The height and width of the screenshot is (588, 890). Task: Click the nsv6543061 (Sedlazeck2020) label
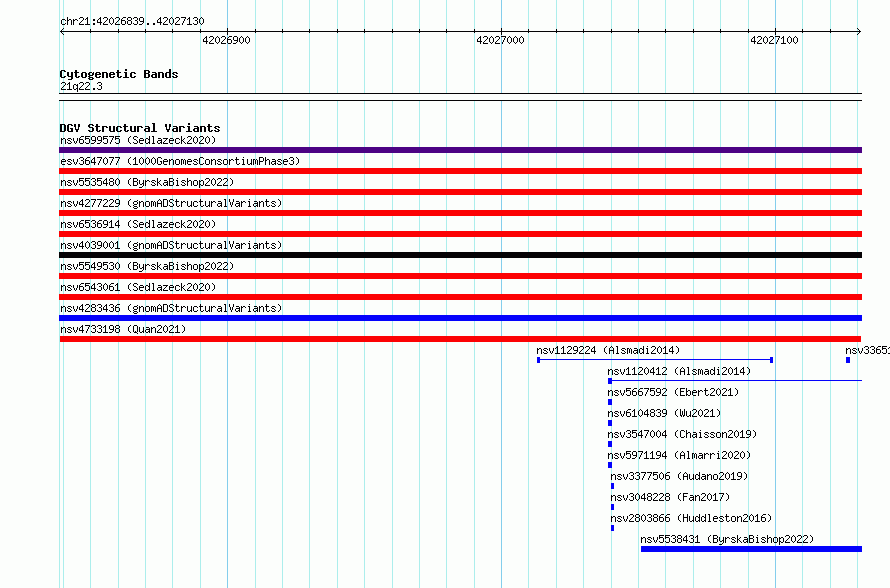click(x=138, y=287)
